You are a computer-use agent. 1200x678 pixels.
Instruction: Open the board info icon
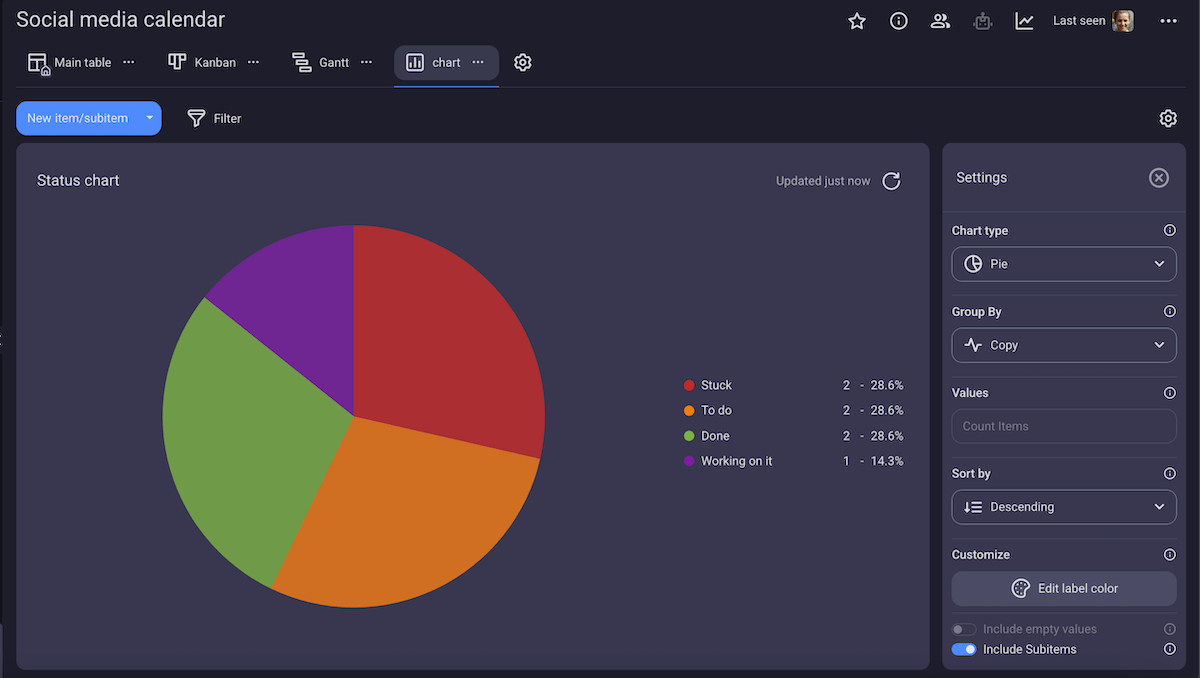pos(898,20)
